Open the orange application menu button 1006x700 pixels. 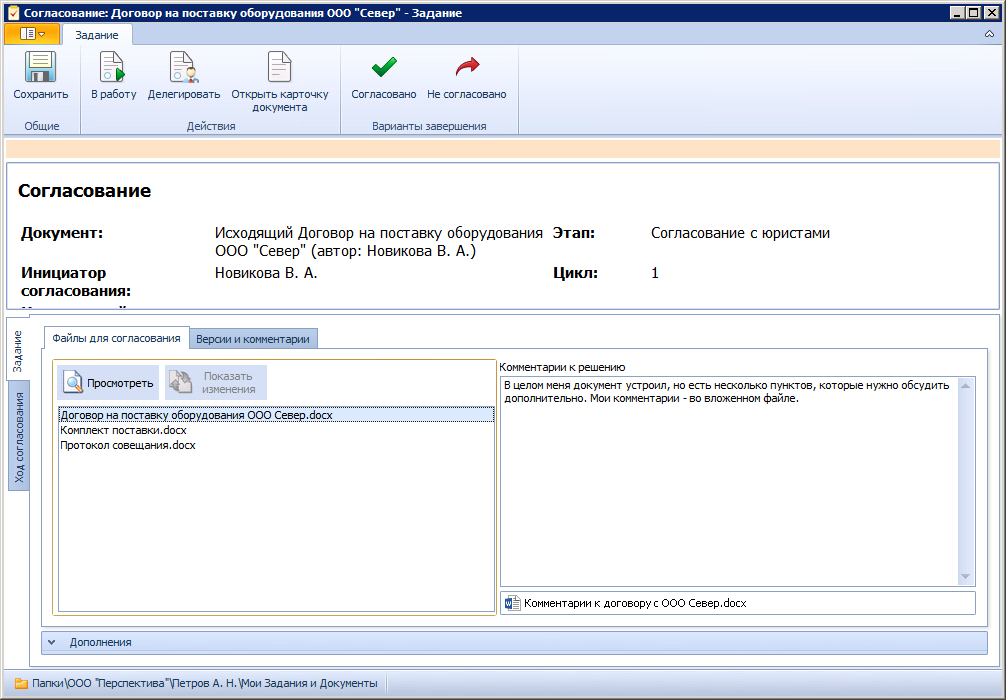pos(32,34)
